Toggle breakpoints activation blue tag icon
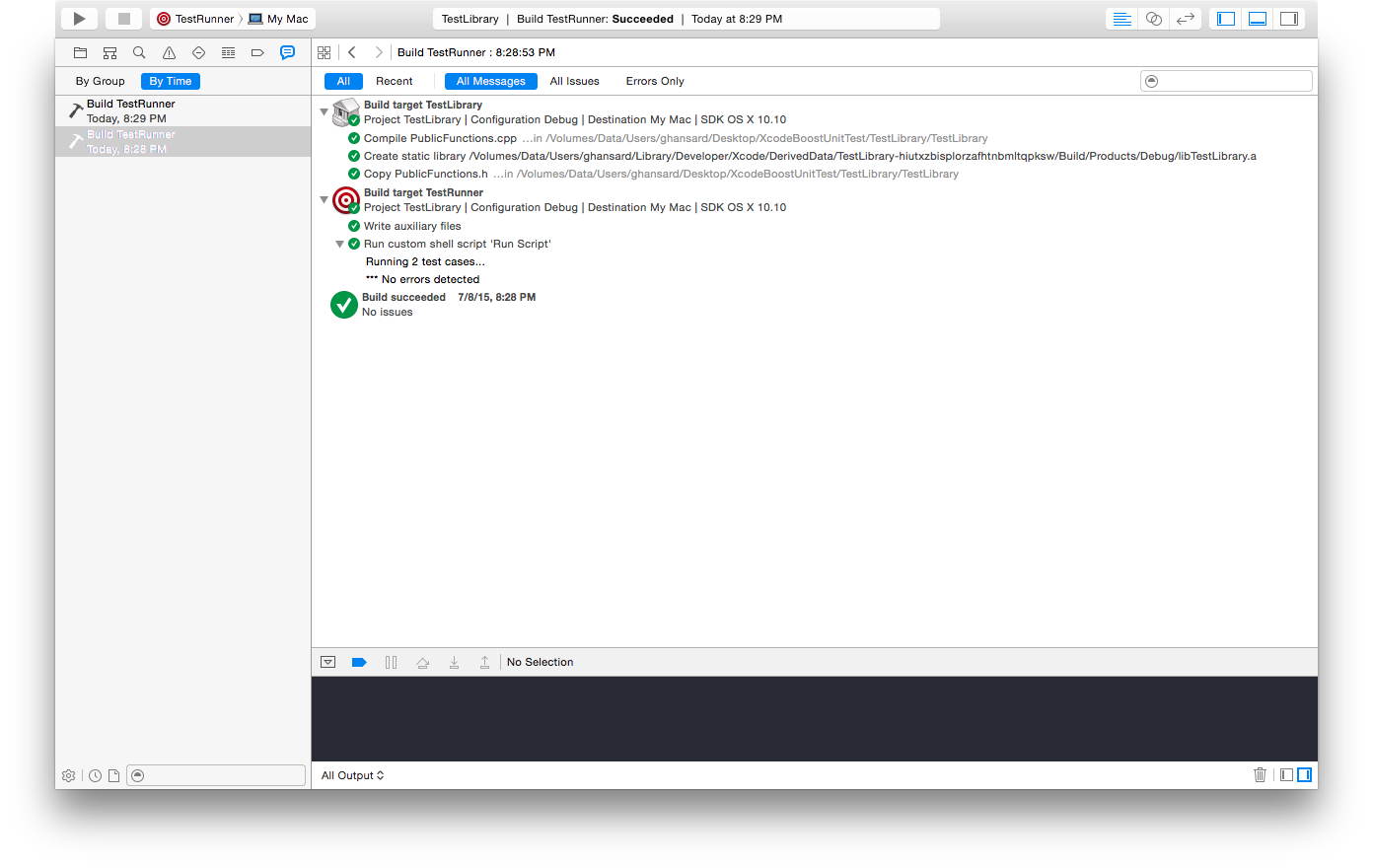 [x=359, y=662]
